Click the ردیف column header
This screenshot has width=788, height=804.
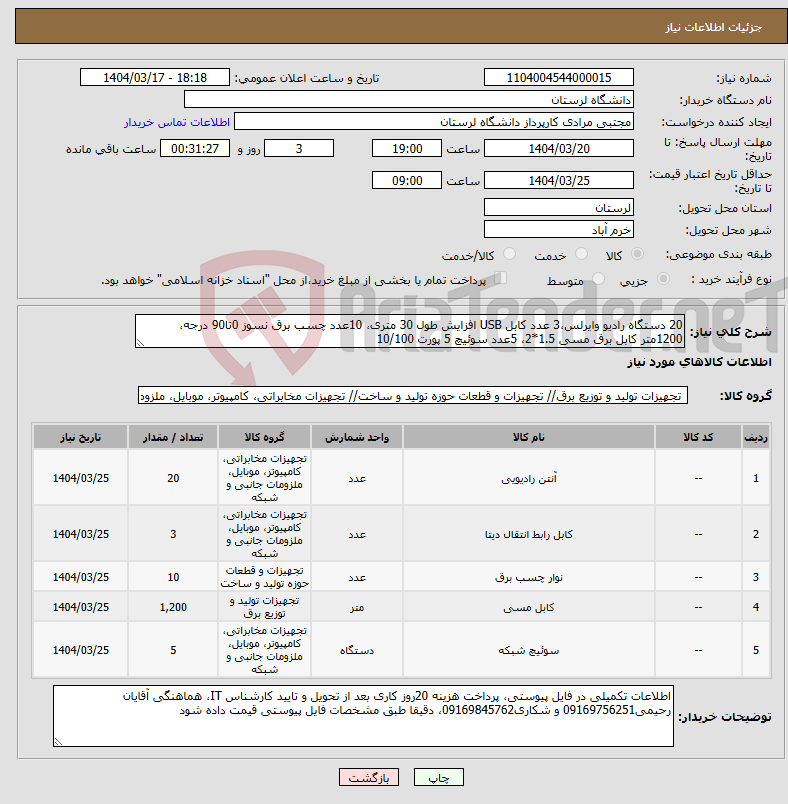pyautogui.click(x=756, y=437)
